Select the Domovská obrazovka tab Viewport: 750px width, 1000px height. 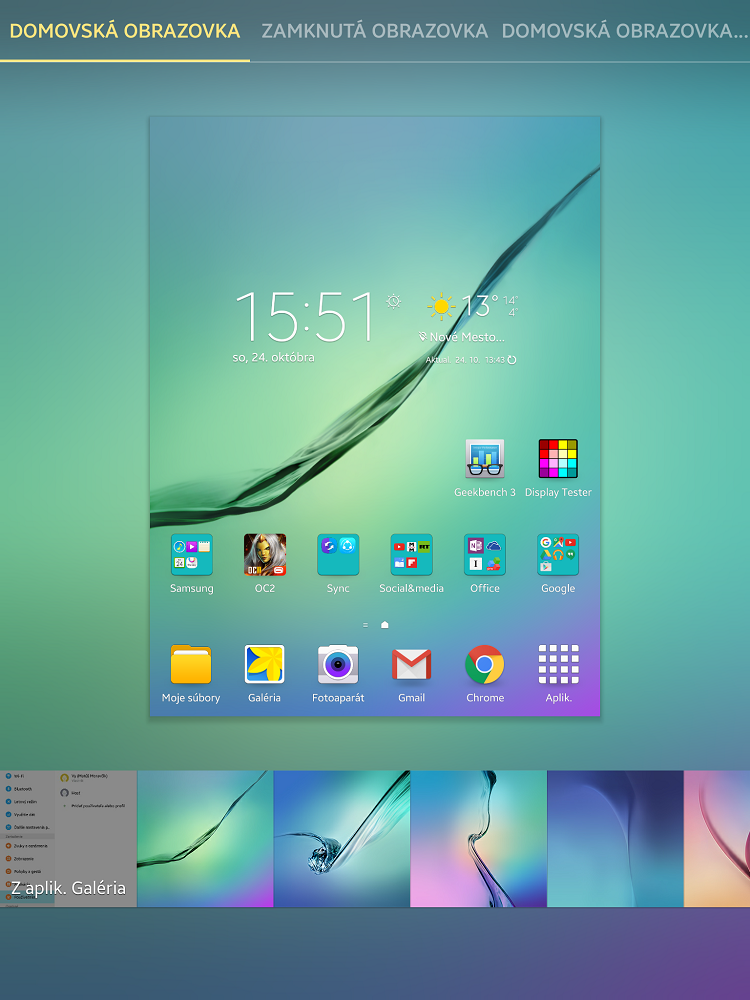click(125, 31)
